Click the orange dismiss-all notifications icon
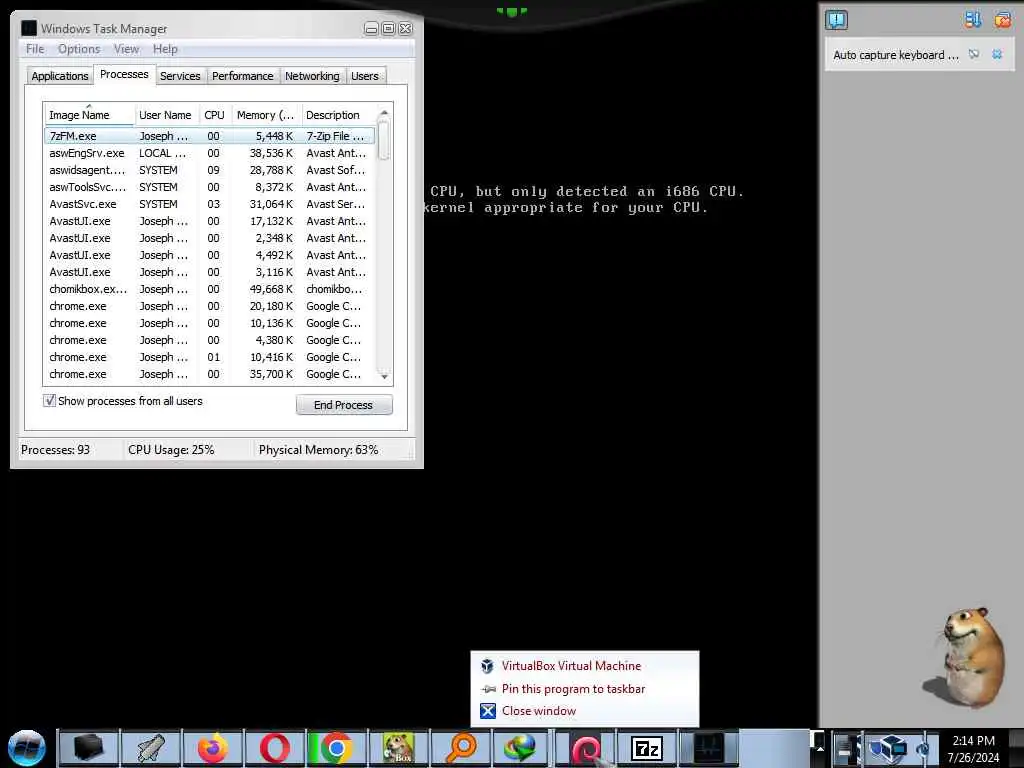Screen dimensions: 1024x768 click(1002, 20)
